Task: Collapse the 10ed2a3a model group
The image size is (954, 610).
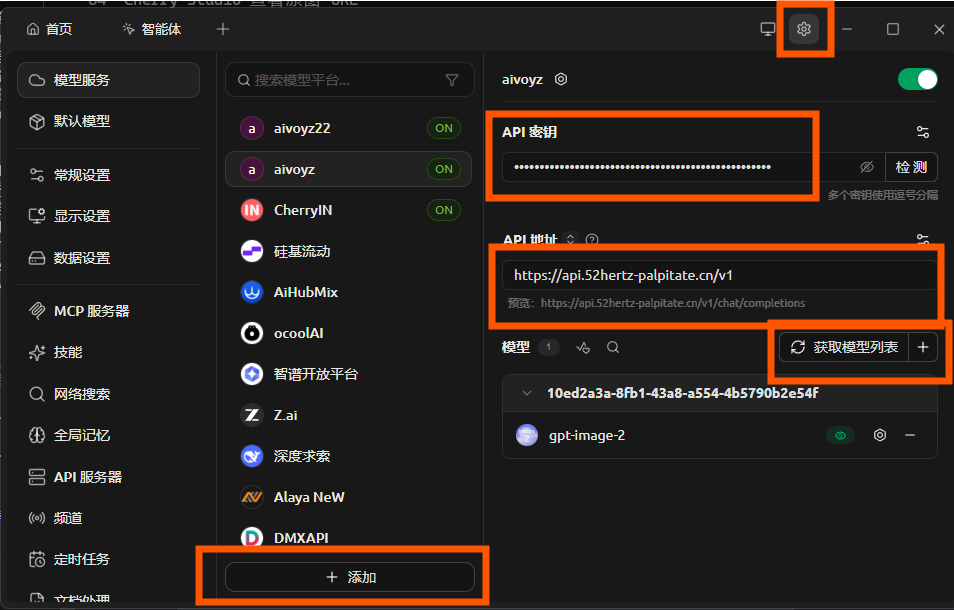Action: pyautogui.click(x=527, y=393)
